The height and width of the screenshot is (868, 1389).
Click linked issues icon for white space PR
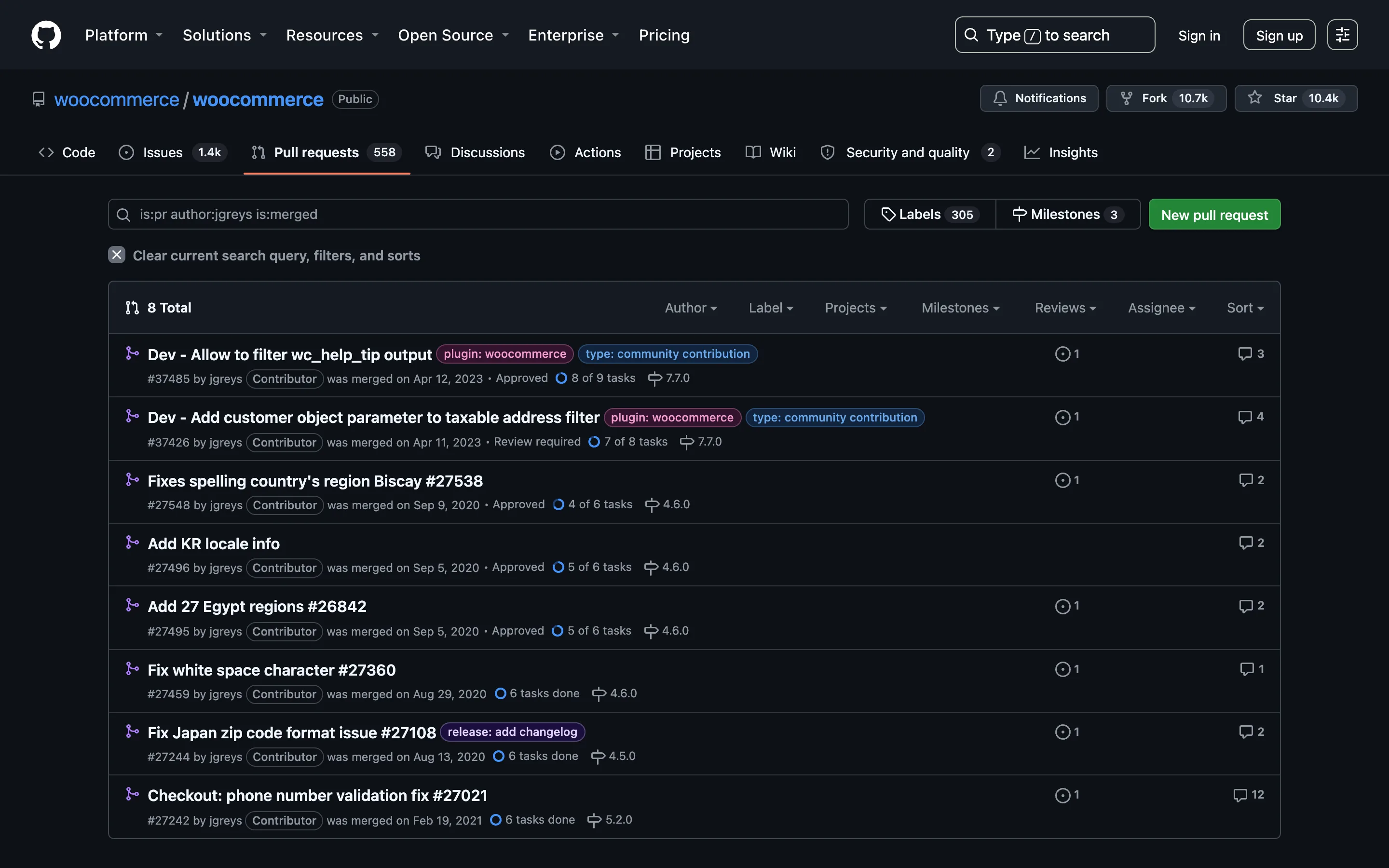[1067, 669]
